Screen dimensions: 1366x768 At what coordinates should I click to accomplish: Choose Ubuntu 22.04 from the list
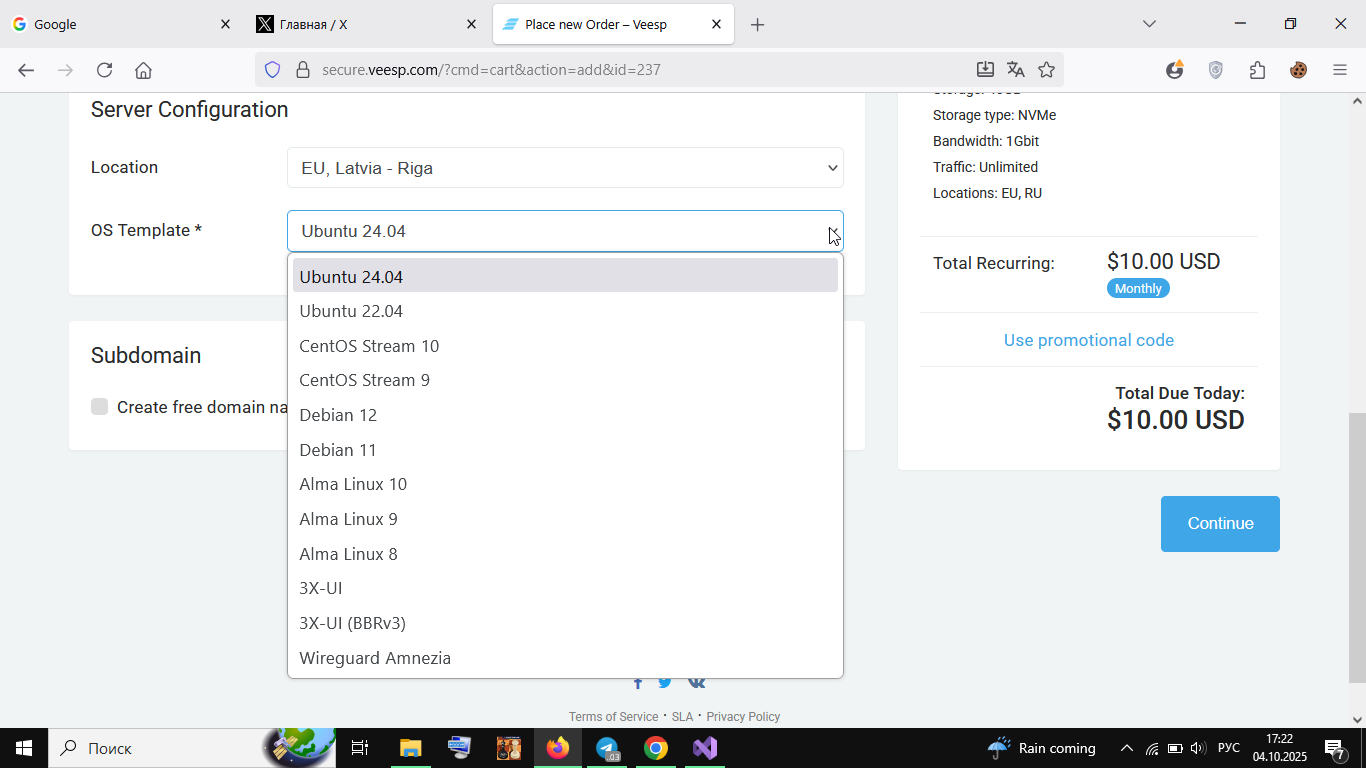(565, 311)
